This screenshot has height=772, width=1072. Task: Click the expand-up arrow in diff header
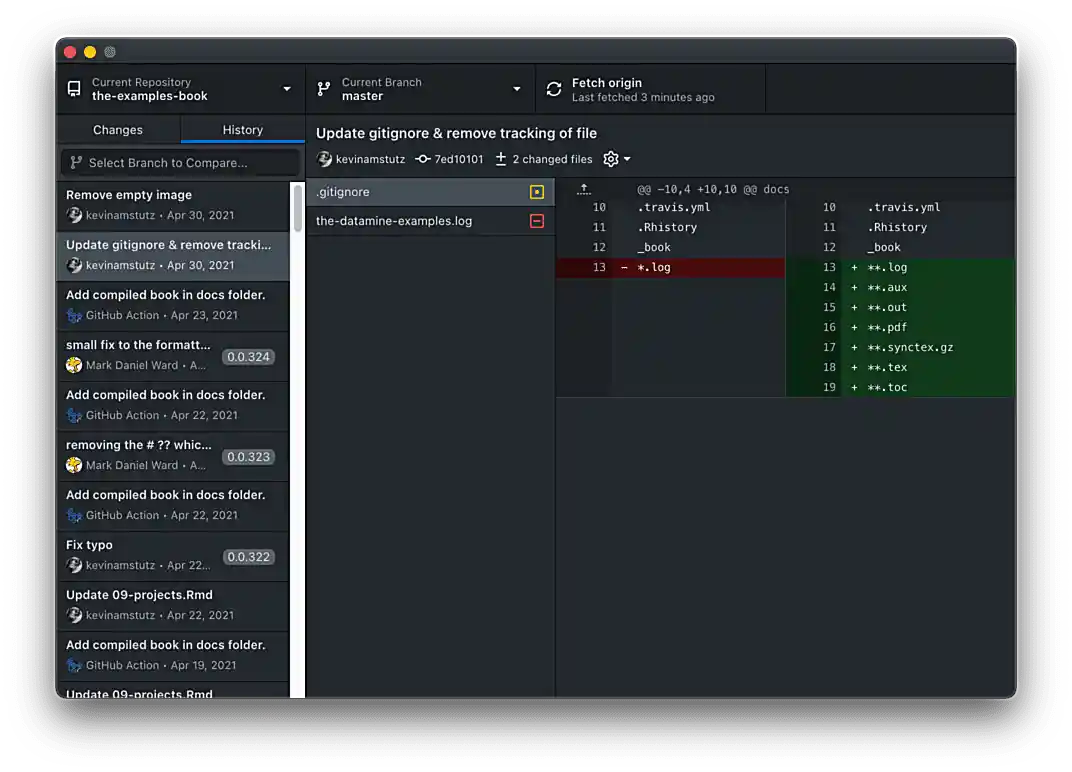584,189
